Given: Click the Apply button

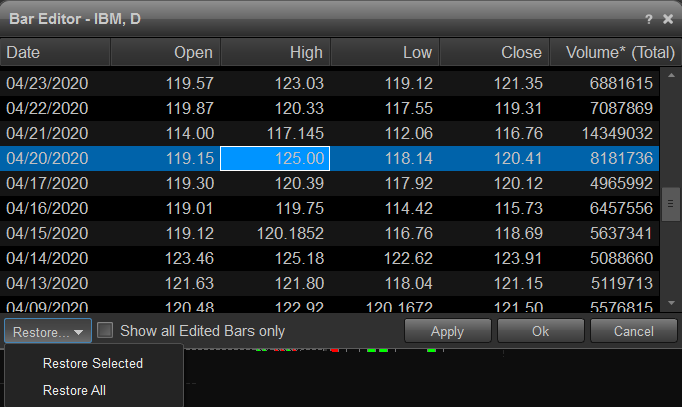Looking at the screenshot, I should [x=448, y=331].
